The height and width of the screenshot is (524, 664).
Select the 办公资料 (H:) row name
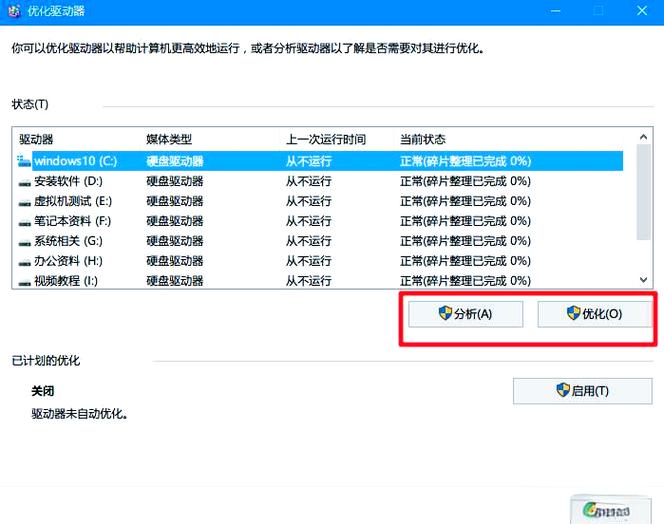68,261
